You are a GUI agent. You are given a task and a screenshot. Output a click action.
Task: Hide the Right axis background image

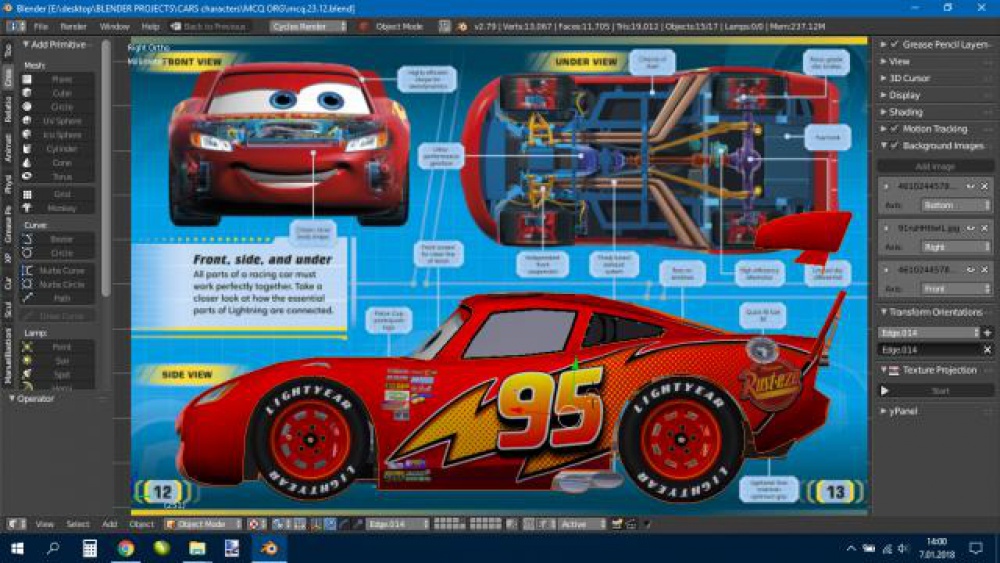970,228
